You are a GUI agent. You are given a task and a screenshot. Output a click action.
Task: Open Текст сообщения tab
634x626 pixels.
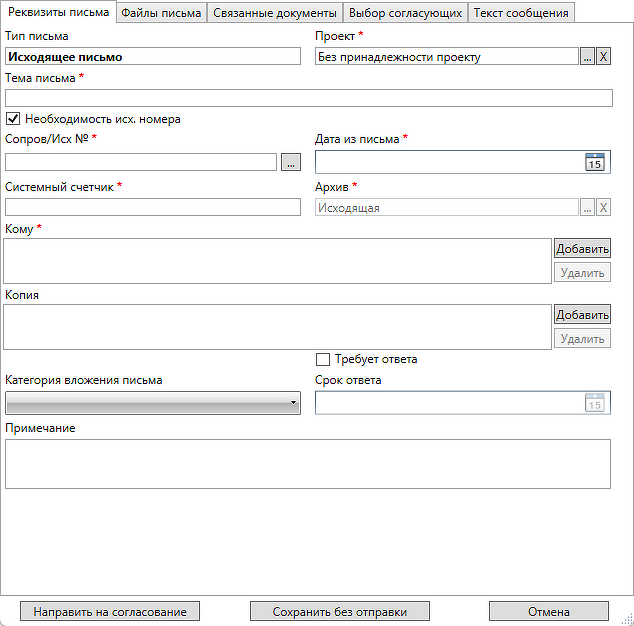point(521,13)
